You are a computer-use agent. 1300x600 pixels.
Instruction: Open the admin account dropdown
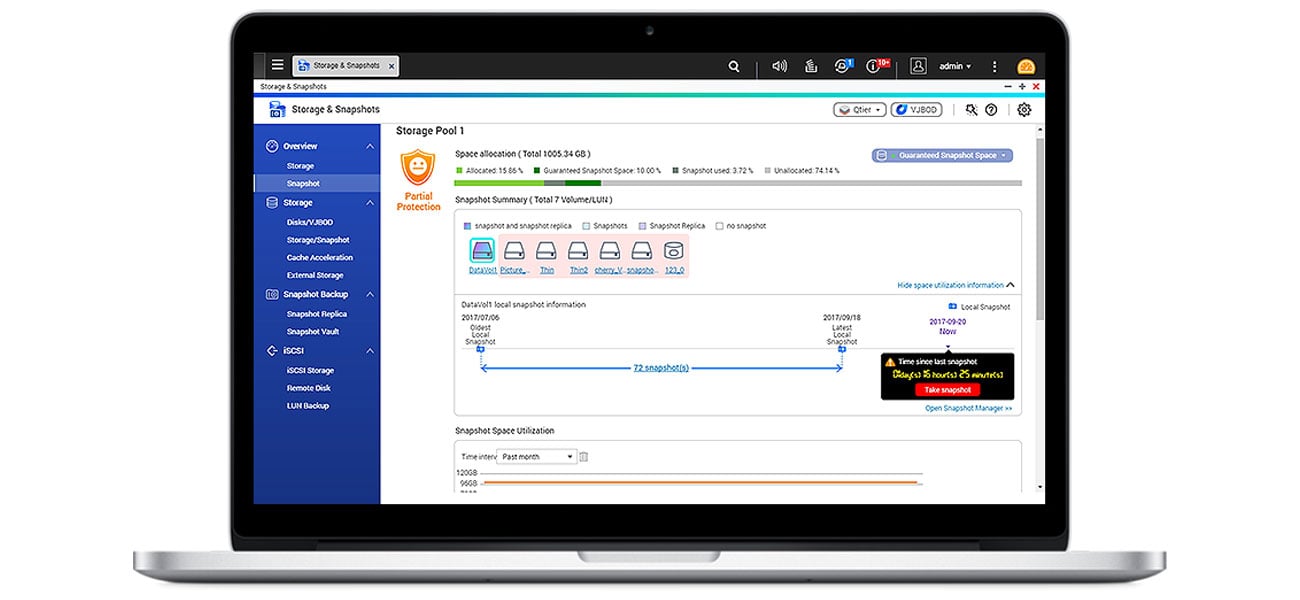pyautogui.click(x=952, y=66)
